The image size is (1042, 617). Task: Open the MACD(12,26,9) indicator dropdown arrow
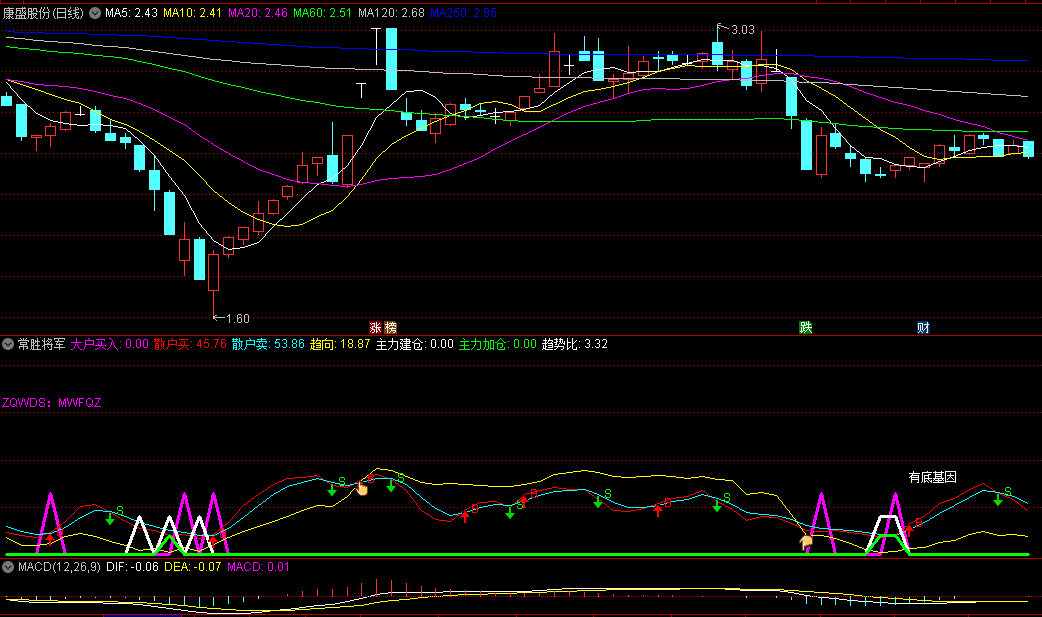coord(9,568)
